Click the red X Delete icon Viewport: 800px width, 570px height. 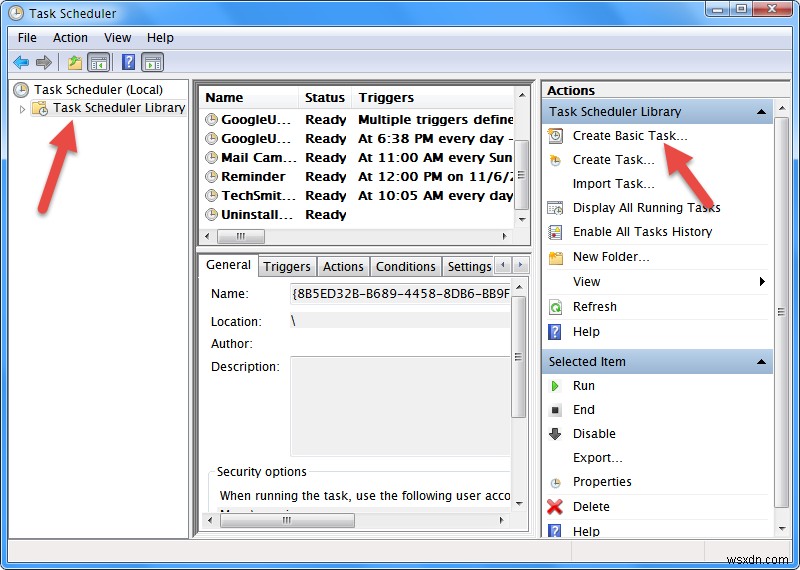tap(555, 507)
